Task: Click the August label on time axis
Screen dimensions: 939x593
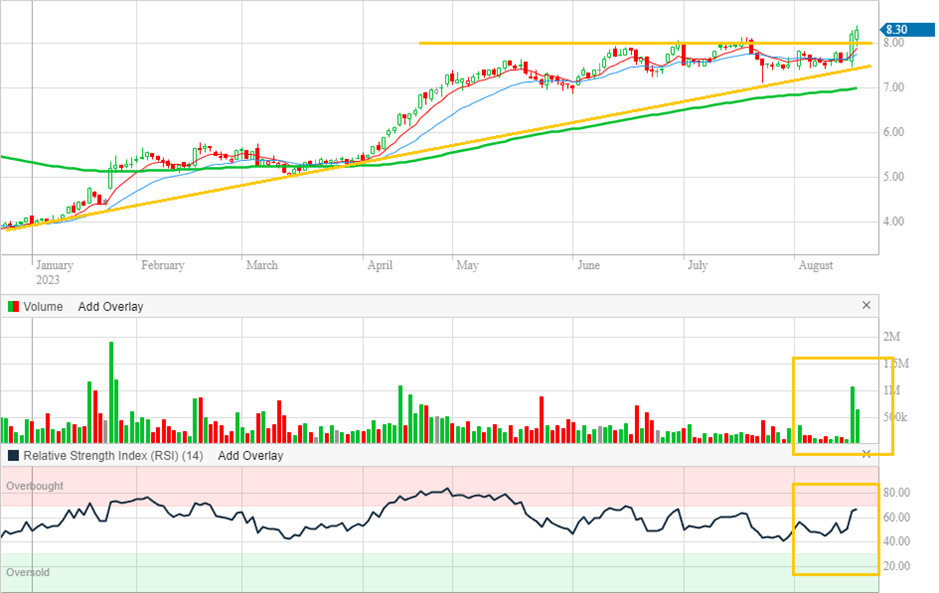Action: (816, 266)
